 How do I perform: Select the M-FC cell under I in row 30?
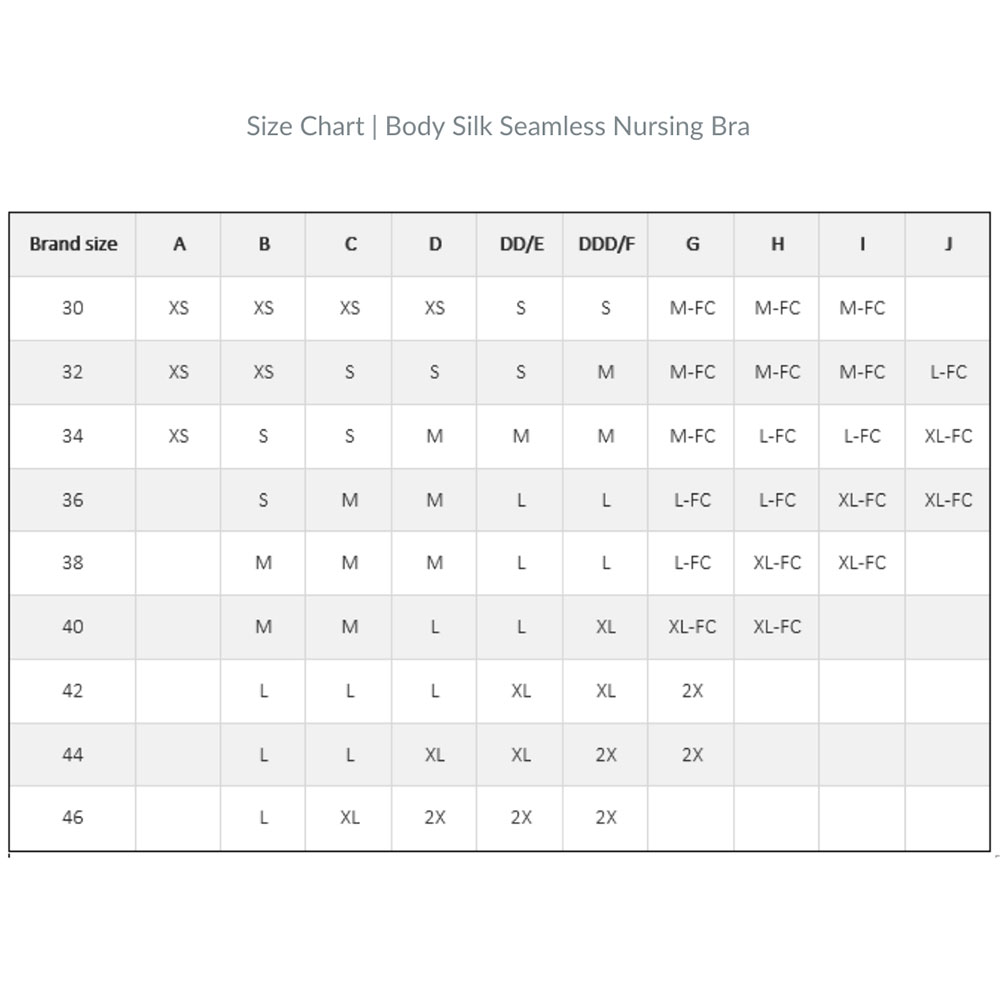click(x=862, y=308)
